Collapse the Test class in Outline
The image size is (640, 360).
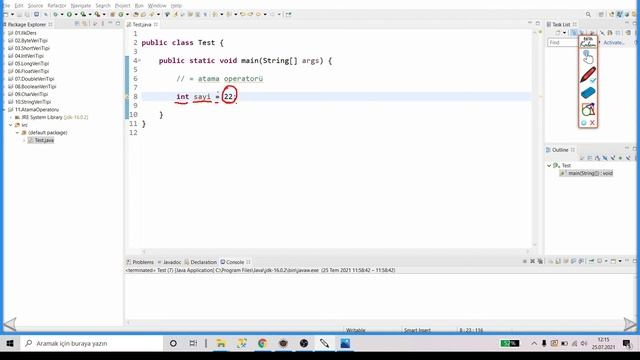click(x=549, y=166)
